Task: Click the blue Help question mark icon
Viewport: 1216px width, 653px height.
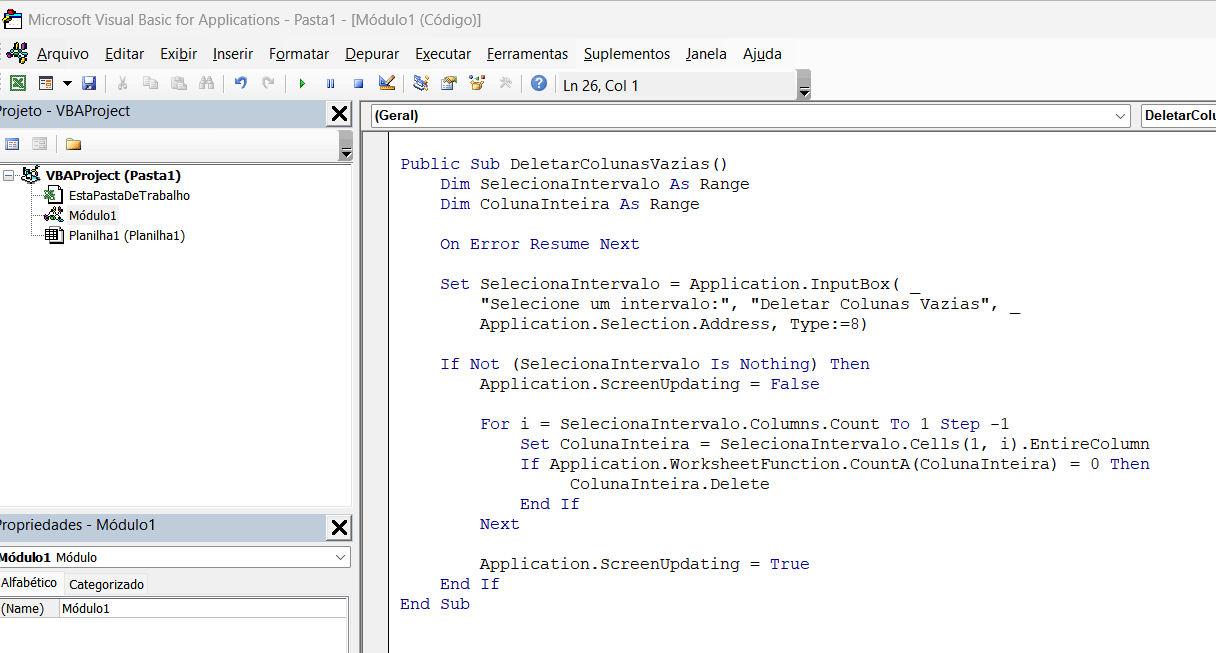Action: click(539, 84)
